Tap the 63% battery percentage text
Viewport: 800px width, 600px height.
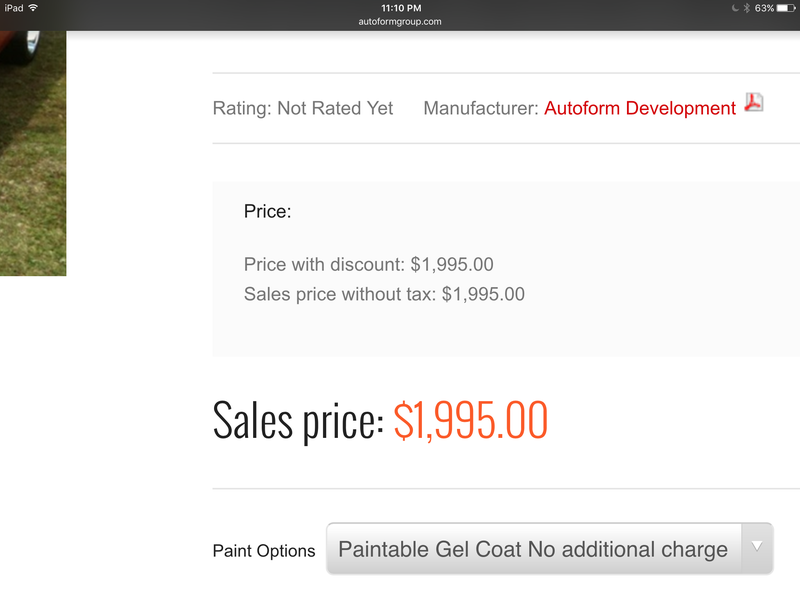click(764, 8)
